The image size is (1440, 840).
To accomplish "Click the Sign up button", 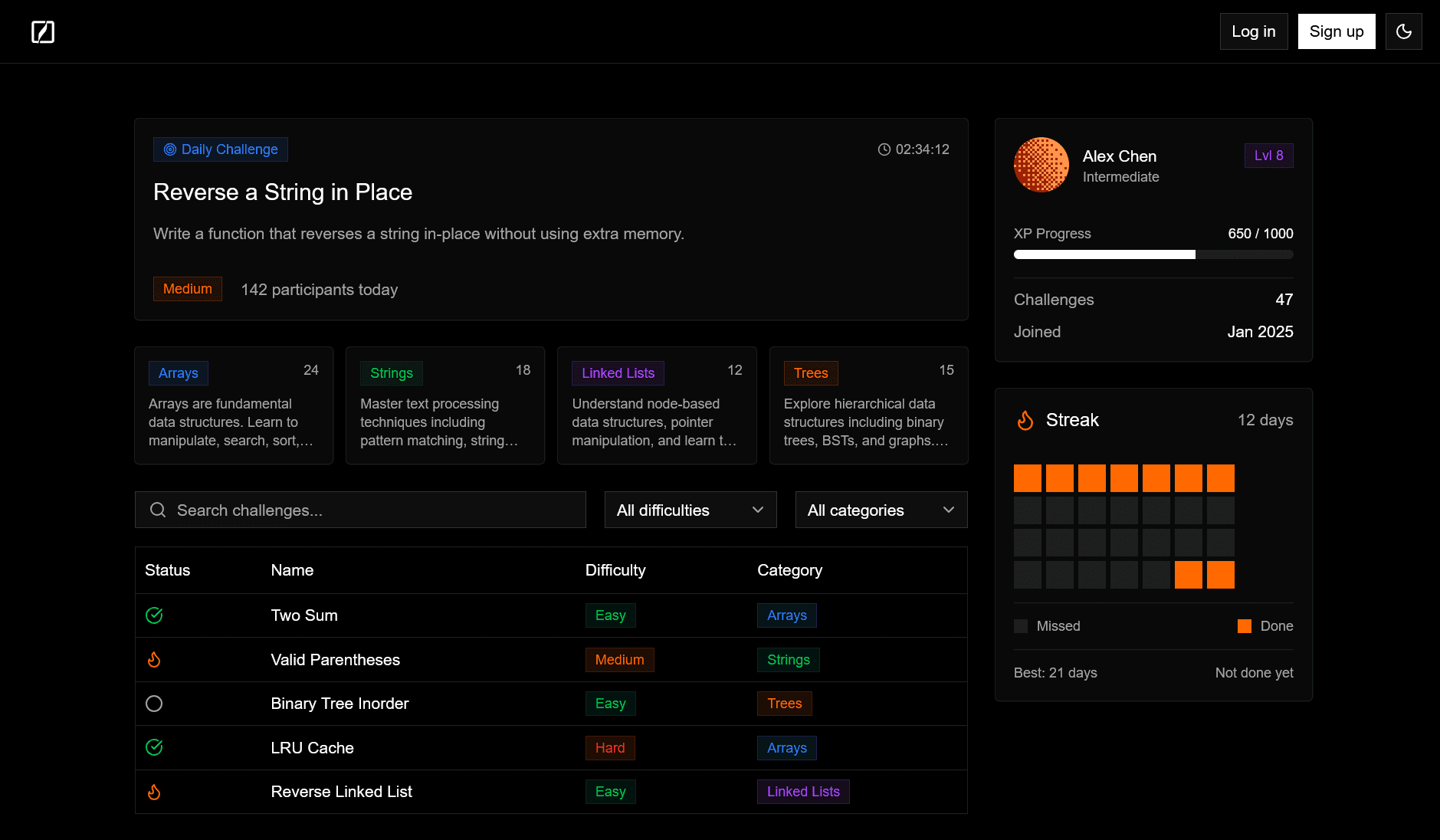I will point(1337,31).
